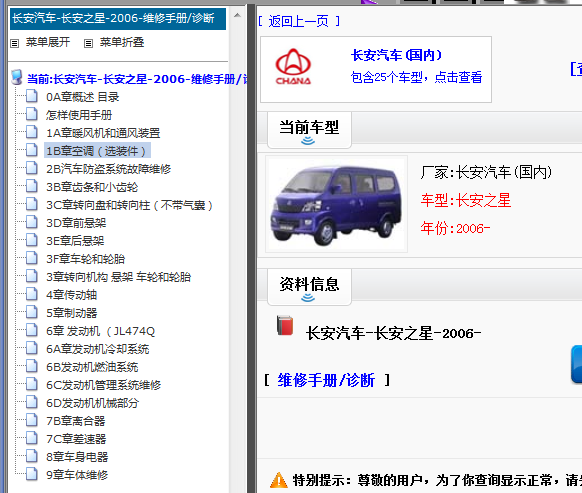Click page icon for 8章车身电器
Screen dimensions: 582x493
32,456
